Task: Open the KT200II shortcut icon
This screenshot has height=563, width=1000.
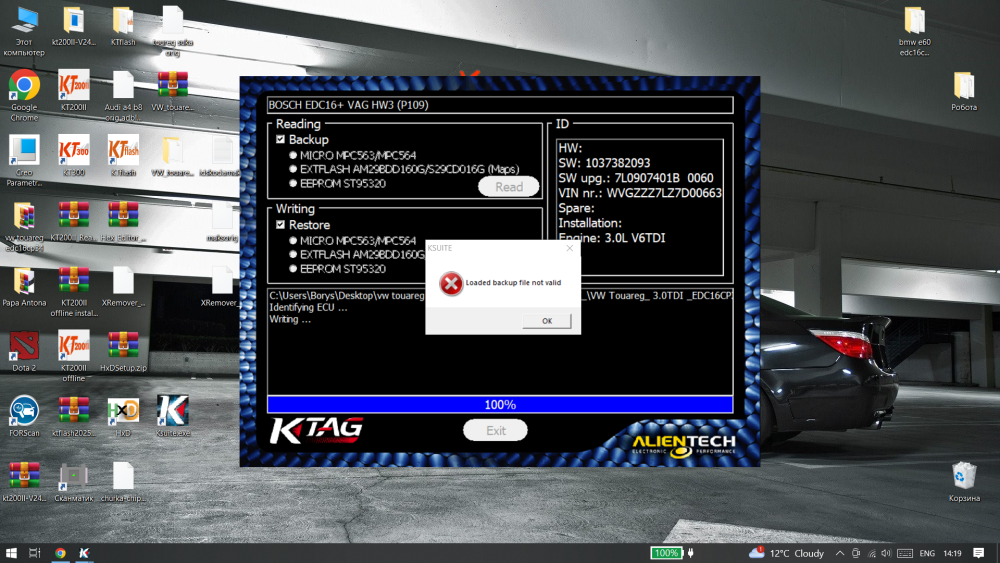Action: 73,91
